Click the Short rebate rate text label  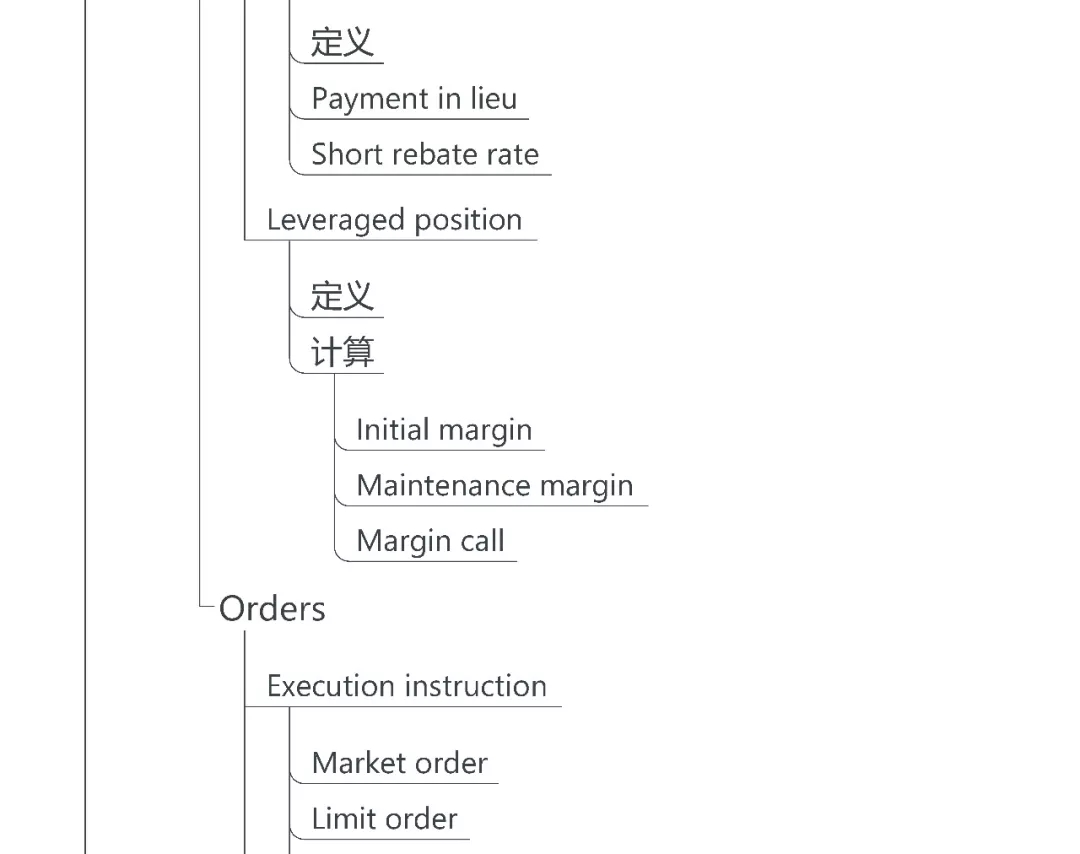[x=424, y=155]
